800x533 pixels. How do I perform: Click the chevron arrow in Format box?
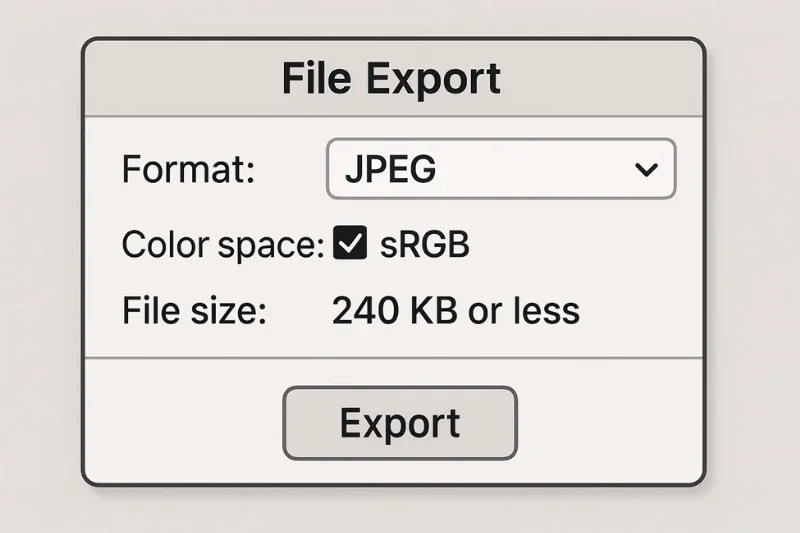pyautogui.click(x=646, y=170)
